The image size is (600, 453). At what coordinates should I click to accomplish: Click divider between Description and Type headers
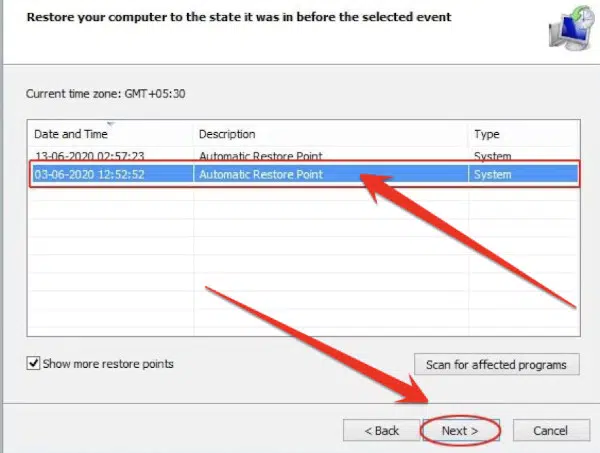pyautogui.click(x=468, y=134)
